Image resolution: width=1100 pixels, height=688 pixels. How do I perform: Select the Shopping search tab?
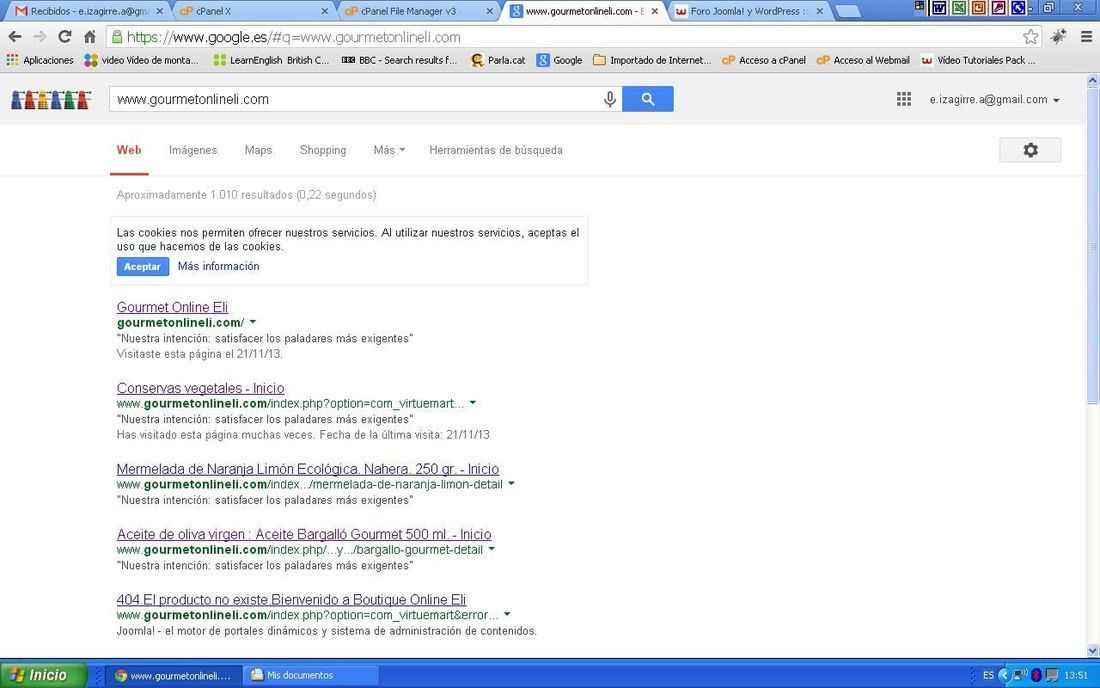323,150
